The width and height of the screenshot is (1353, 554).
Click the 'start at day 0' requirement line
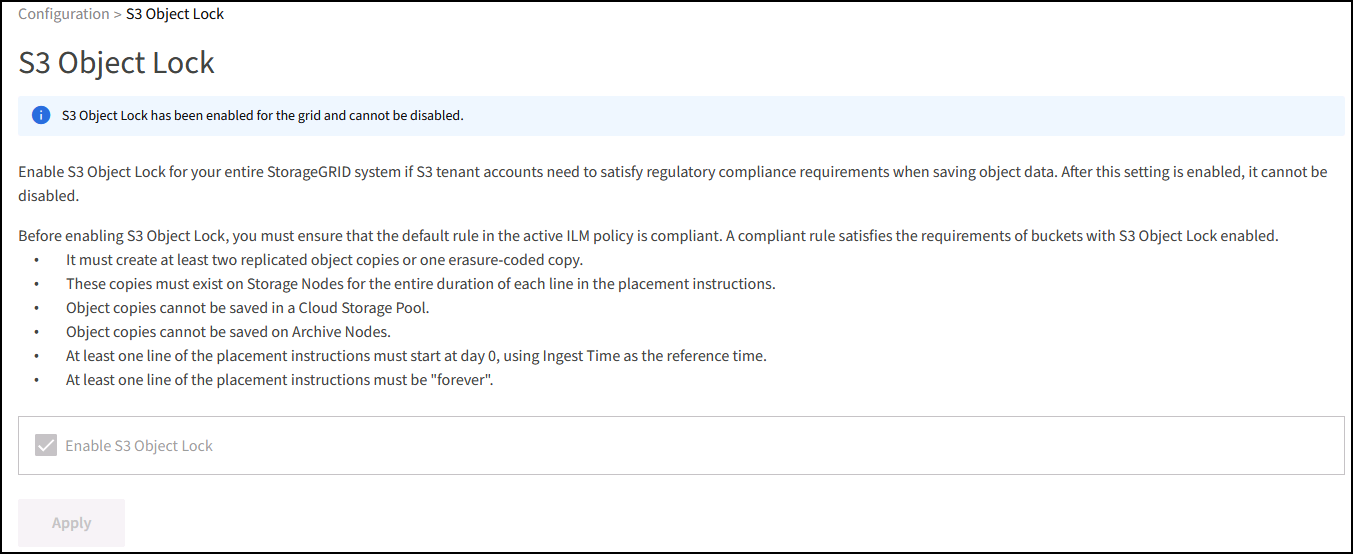(416, 356)
